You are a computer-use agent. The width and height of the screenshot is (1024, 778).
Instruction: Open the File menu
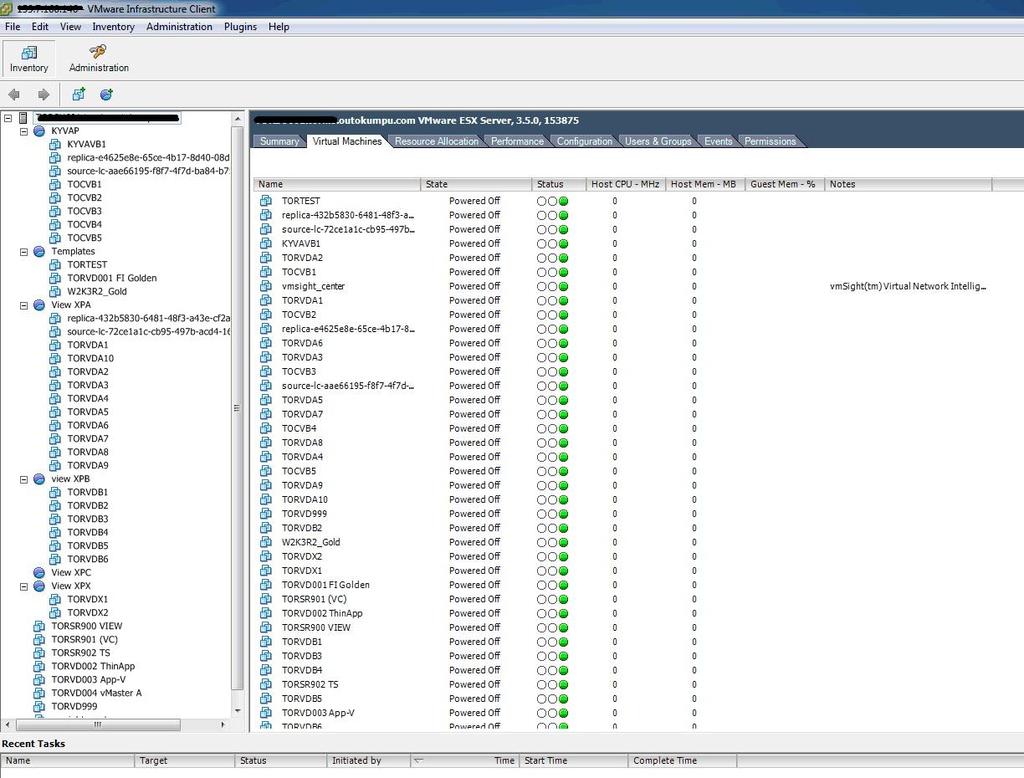coord(12,27)
